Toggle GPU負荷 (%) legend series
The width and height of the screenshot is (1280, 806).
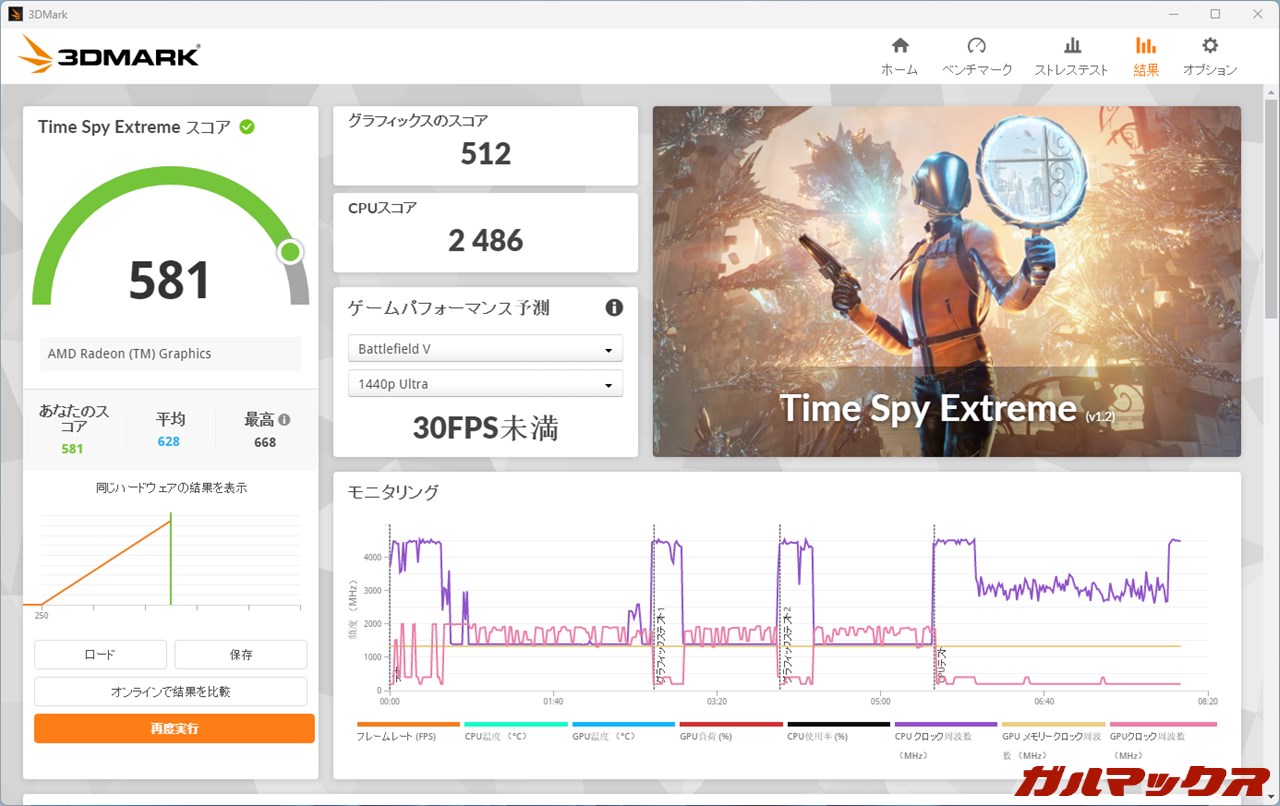click(x=705, y=737)
